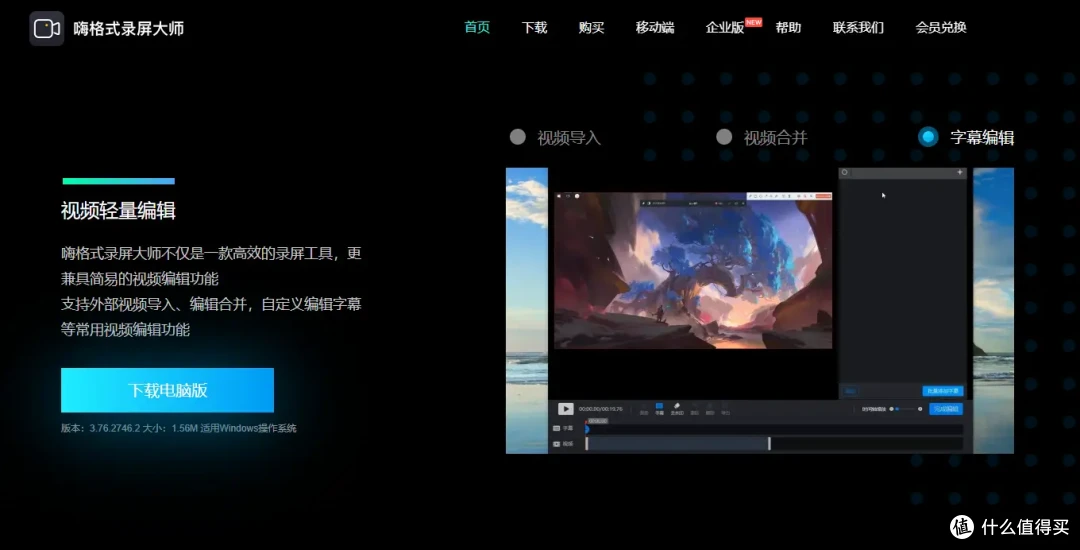This screenshot has height=550, width=1080.
Task: Open the 购买 page
Action: tap(592, 28)
